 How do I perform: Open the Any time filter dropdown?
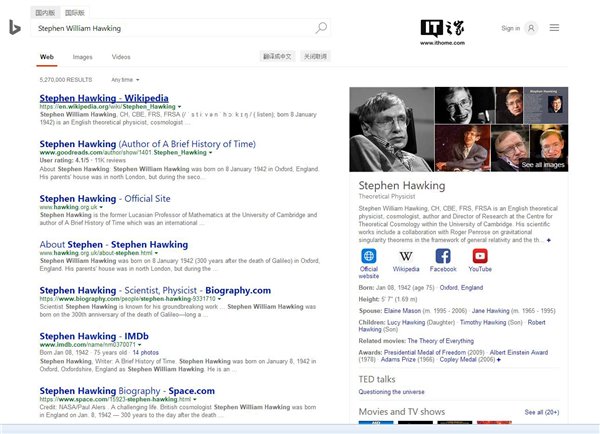click(x=125, y=80)
